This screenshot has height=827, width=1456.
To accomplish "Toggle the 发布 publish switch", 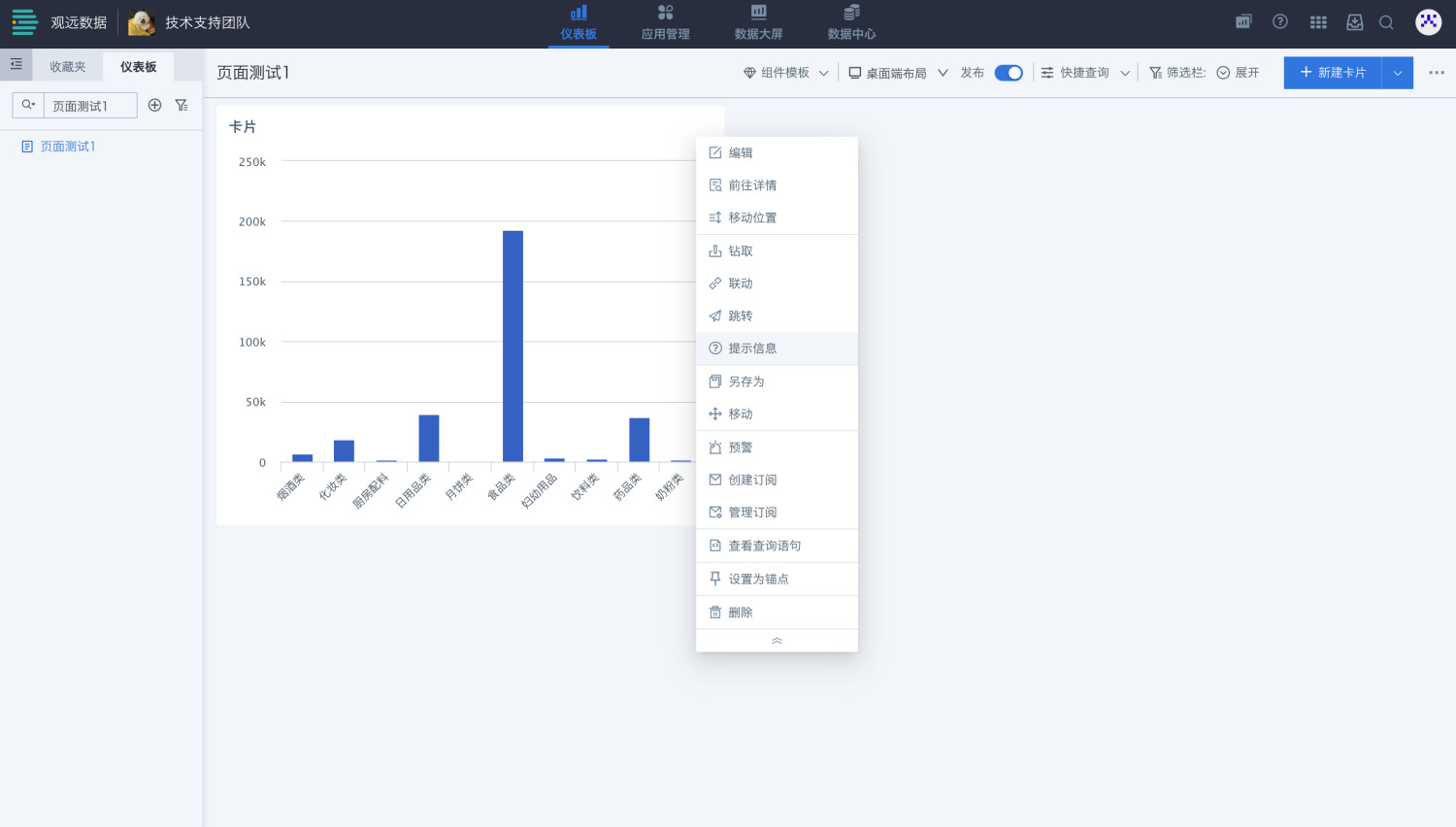I will (1009, 73).
